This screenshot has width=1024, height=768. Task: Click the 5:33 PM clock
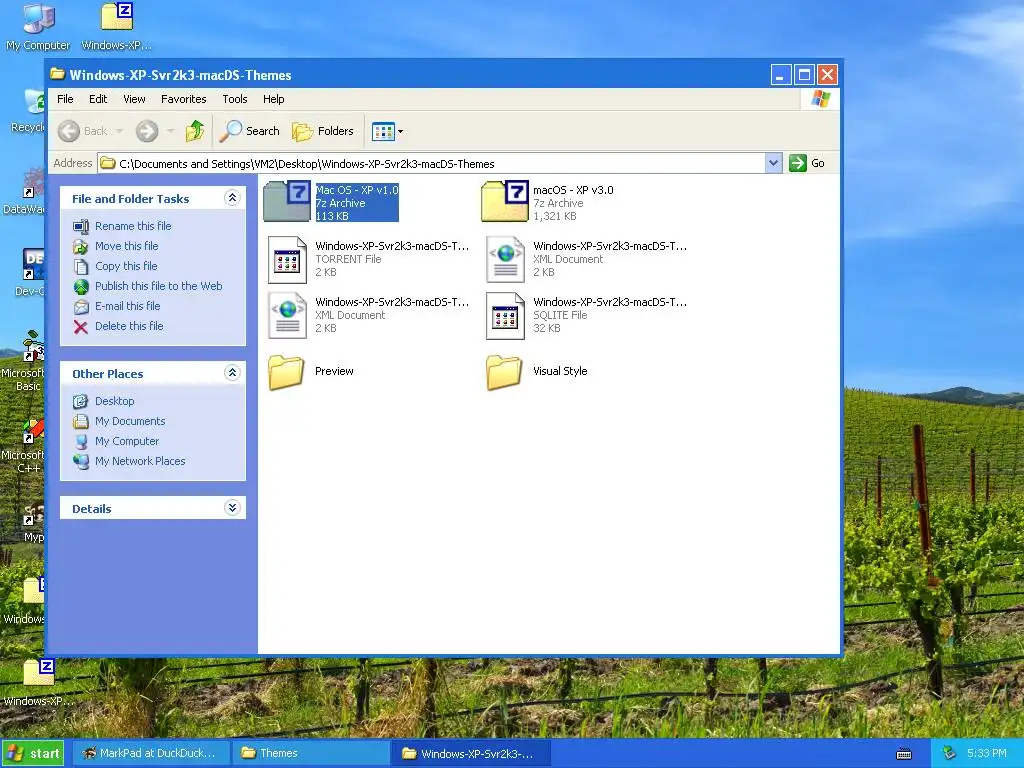(986, 753)
